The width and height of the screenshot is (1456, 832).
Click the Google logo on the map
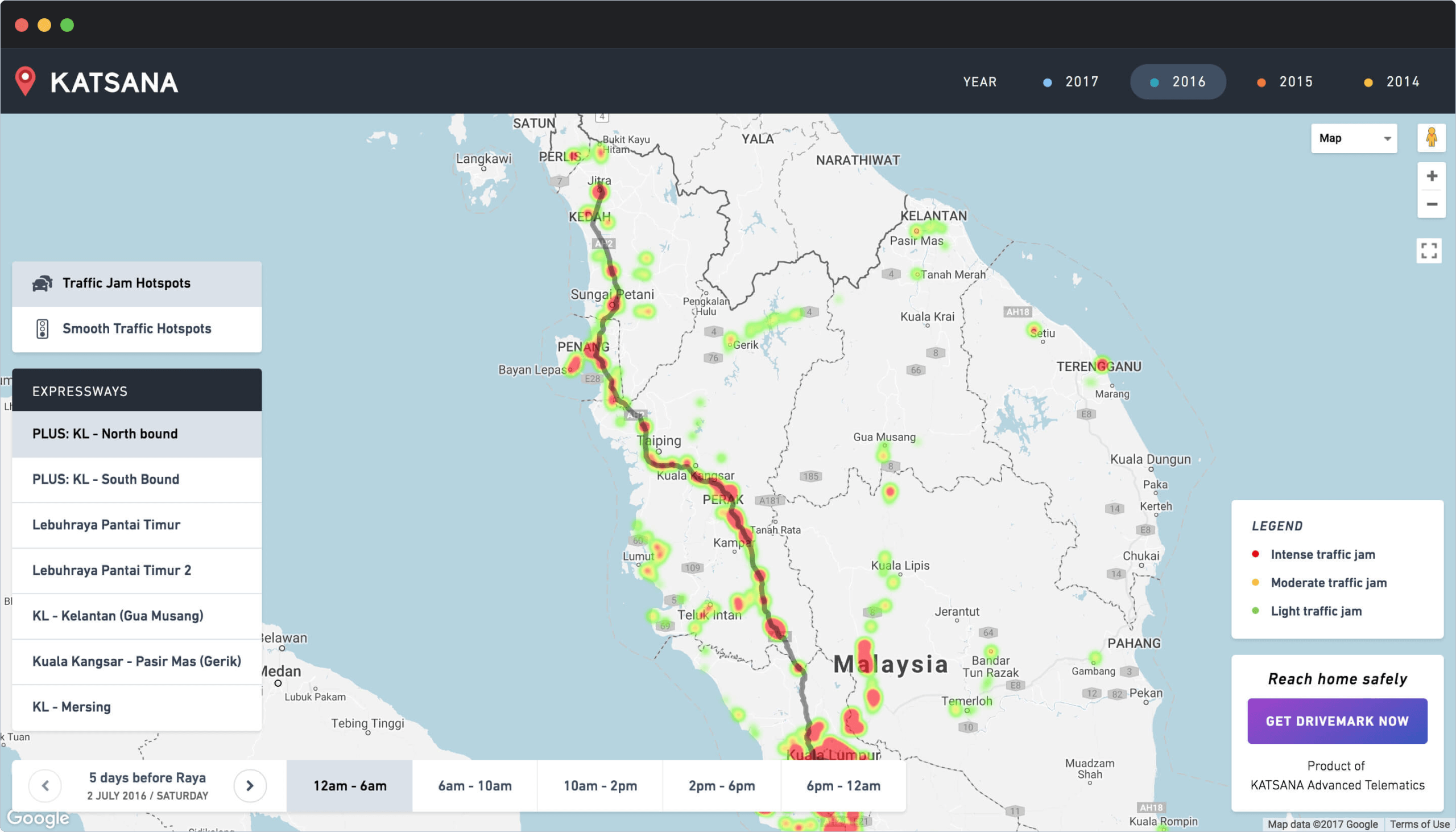coord(38,818)
